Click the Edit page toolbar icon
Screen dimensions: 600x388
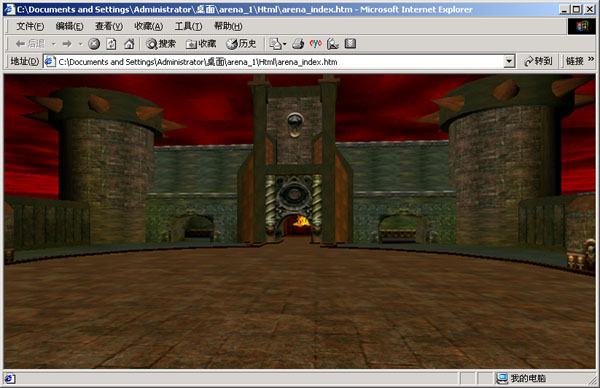(x=333, y=44)
